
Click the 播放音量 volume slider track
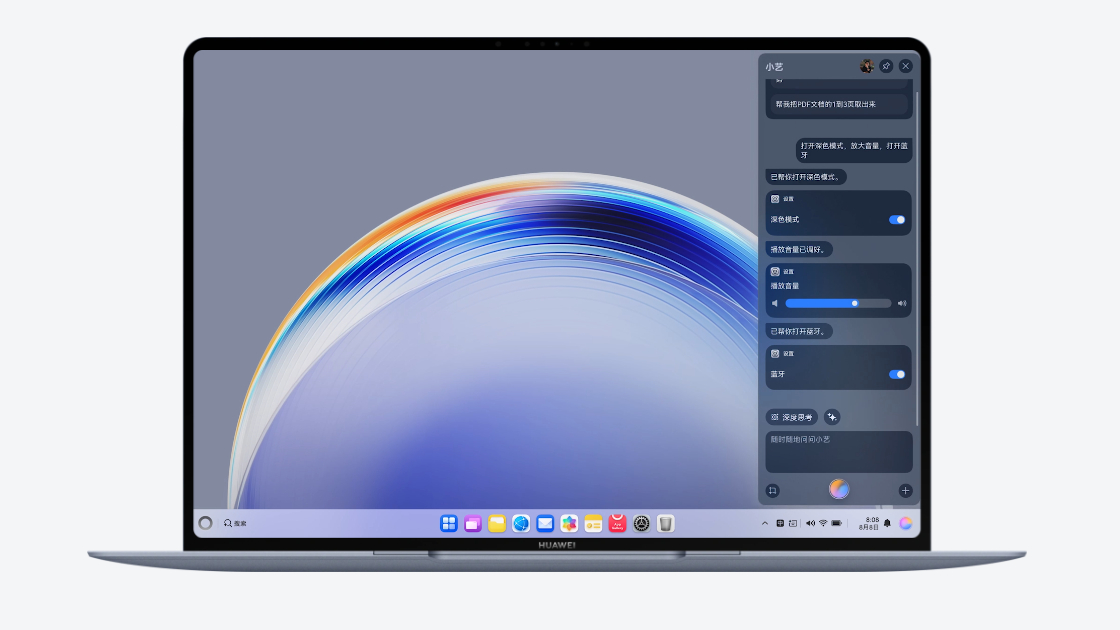click(x=838, y=303)
